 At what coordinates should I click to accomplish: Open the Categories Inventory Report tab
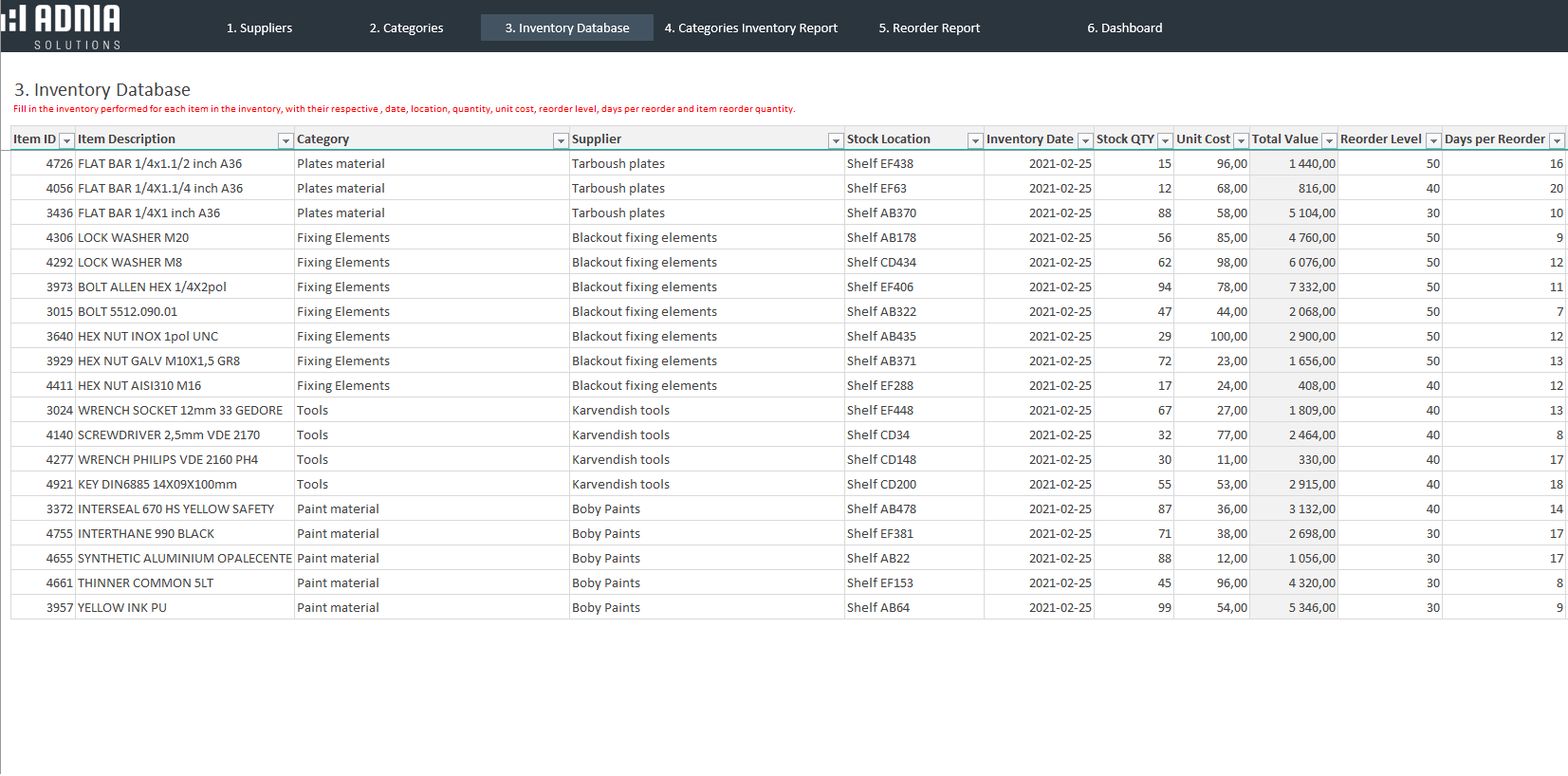tap(750, 28)
